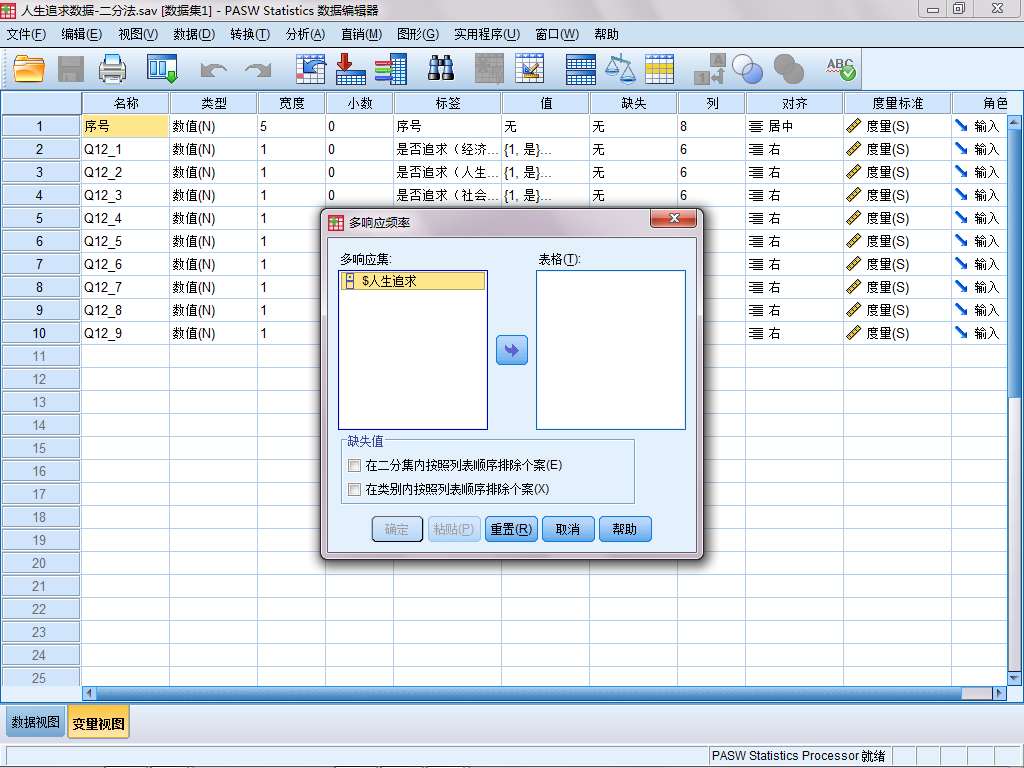This screenshot has width=1024, height=768.
Task: Click the ABC spell check icon
Action: coord(840,69)
